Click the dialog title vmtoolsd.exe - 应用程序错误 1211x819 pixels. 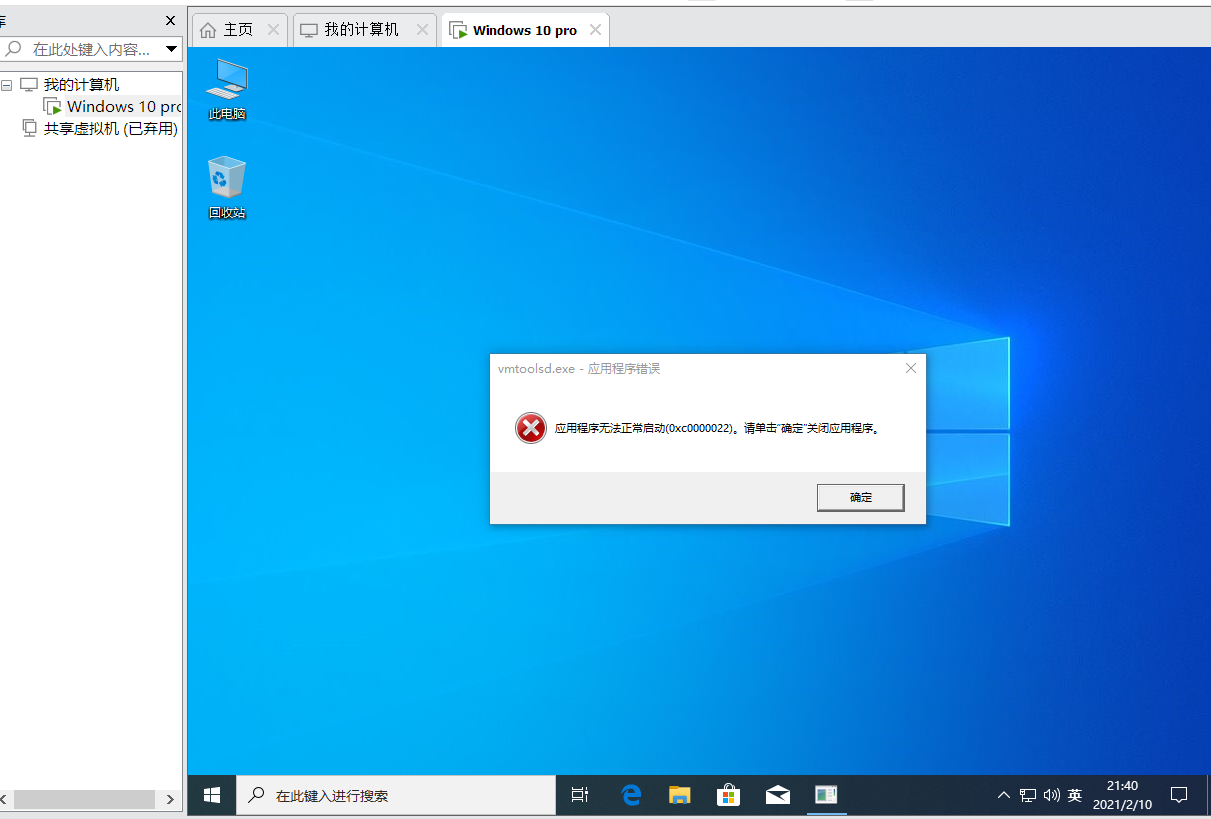coord(579,368)
